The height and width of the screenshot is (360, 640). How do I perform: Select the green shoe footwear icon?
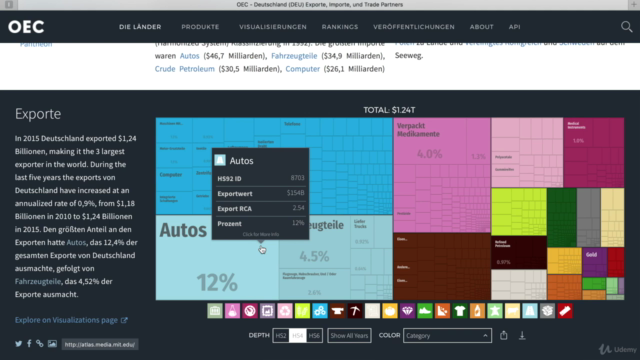click(425, 311)
